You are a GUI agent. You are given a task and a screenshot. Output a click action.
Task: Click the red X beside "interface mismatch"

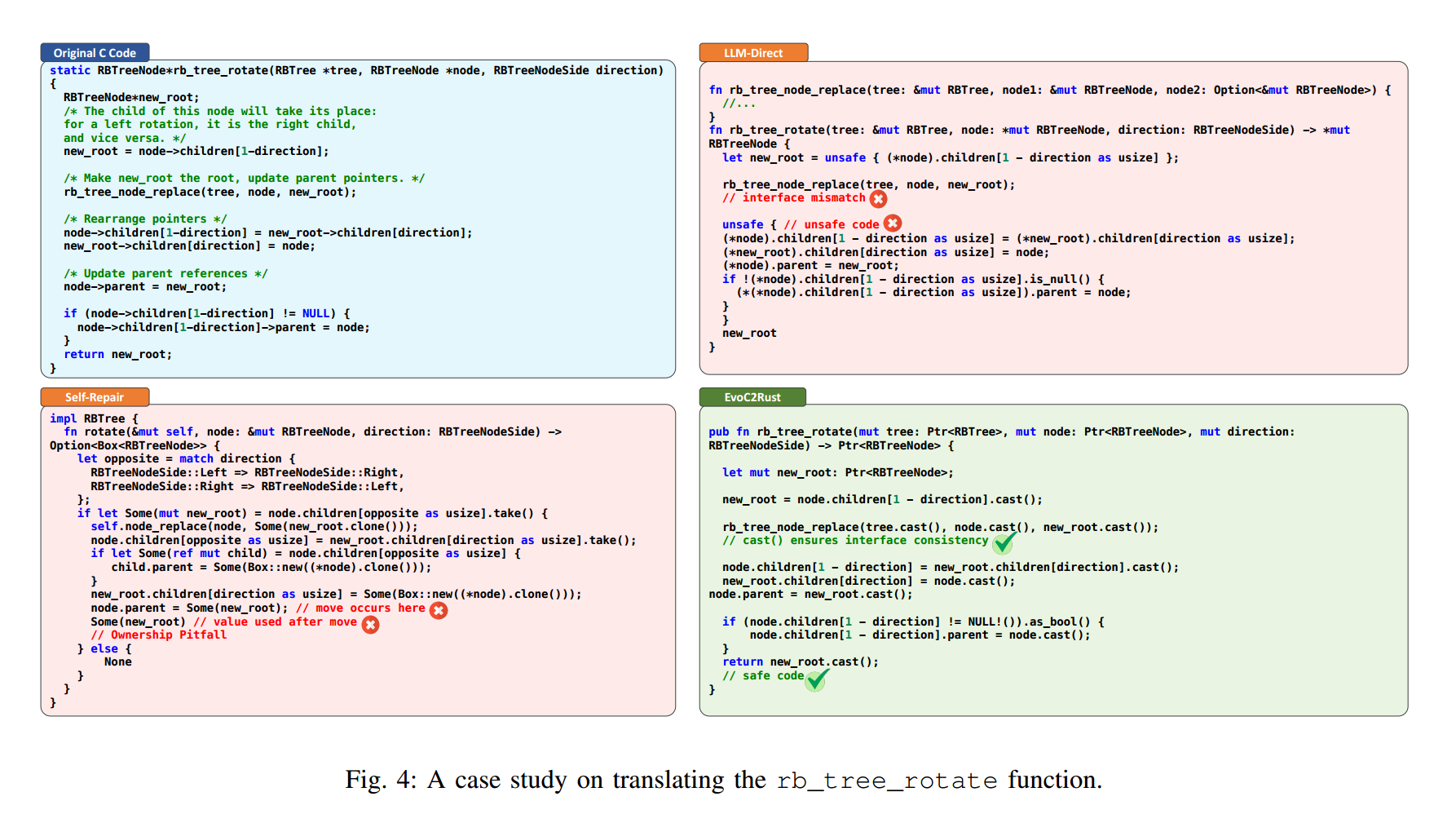click(878, 198)
